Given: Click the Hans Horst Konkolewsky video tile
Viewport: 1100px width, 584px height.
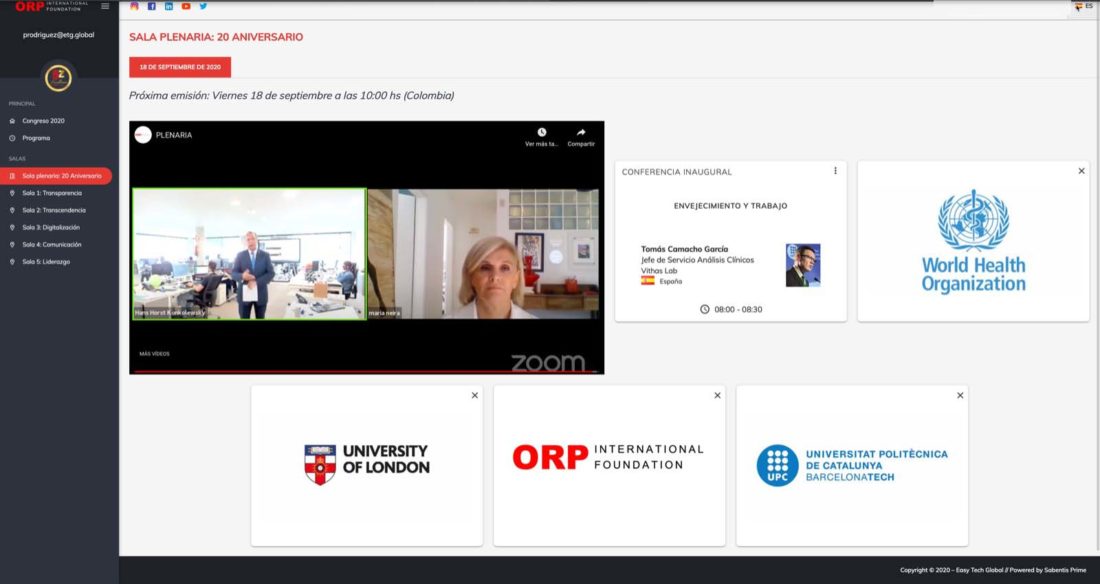Looking at the screenshot, I should pos(249,254).
